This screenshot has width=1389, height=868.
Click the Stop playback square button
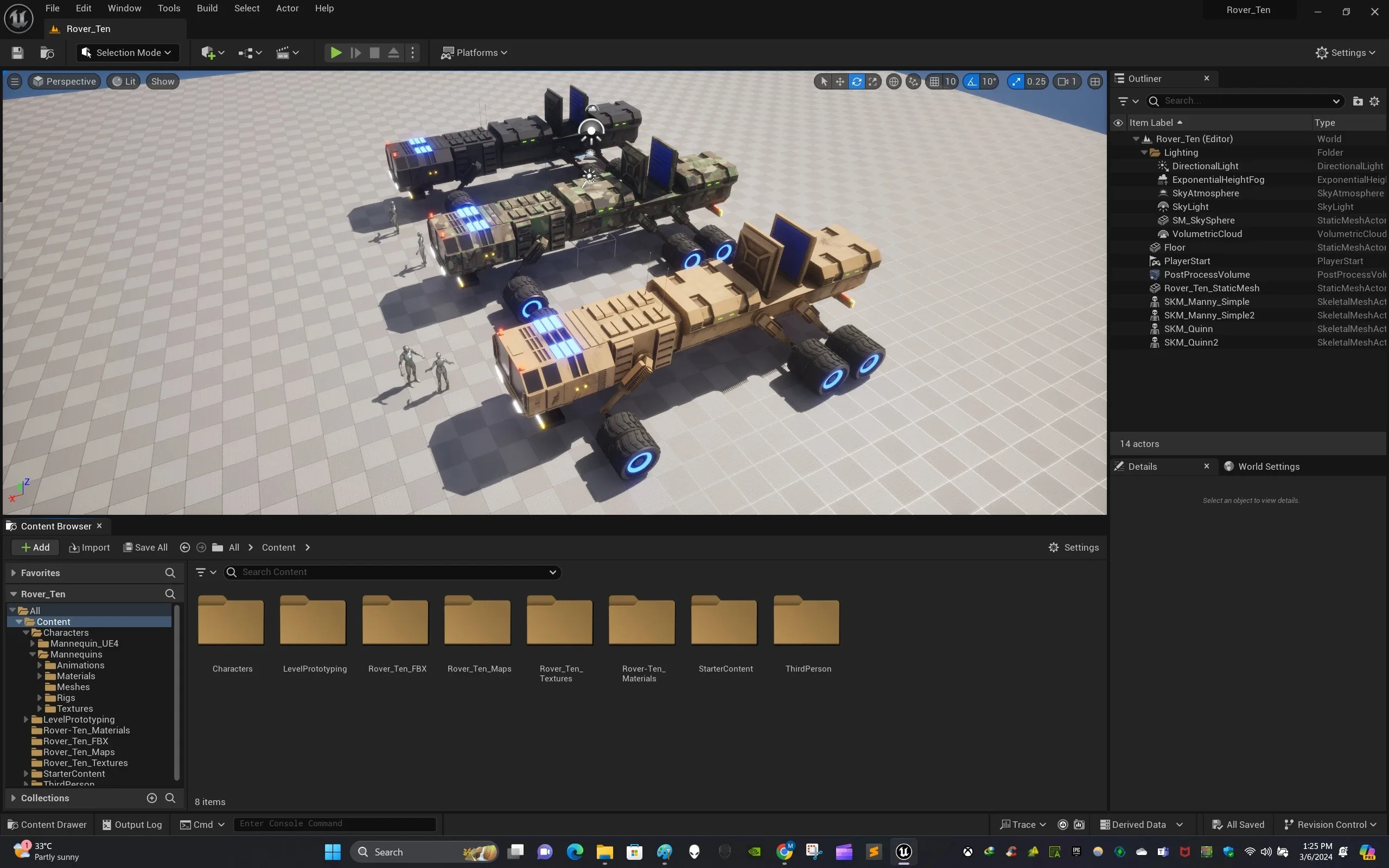tap(374, 53)
